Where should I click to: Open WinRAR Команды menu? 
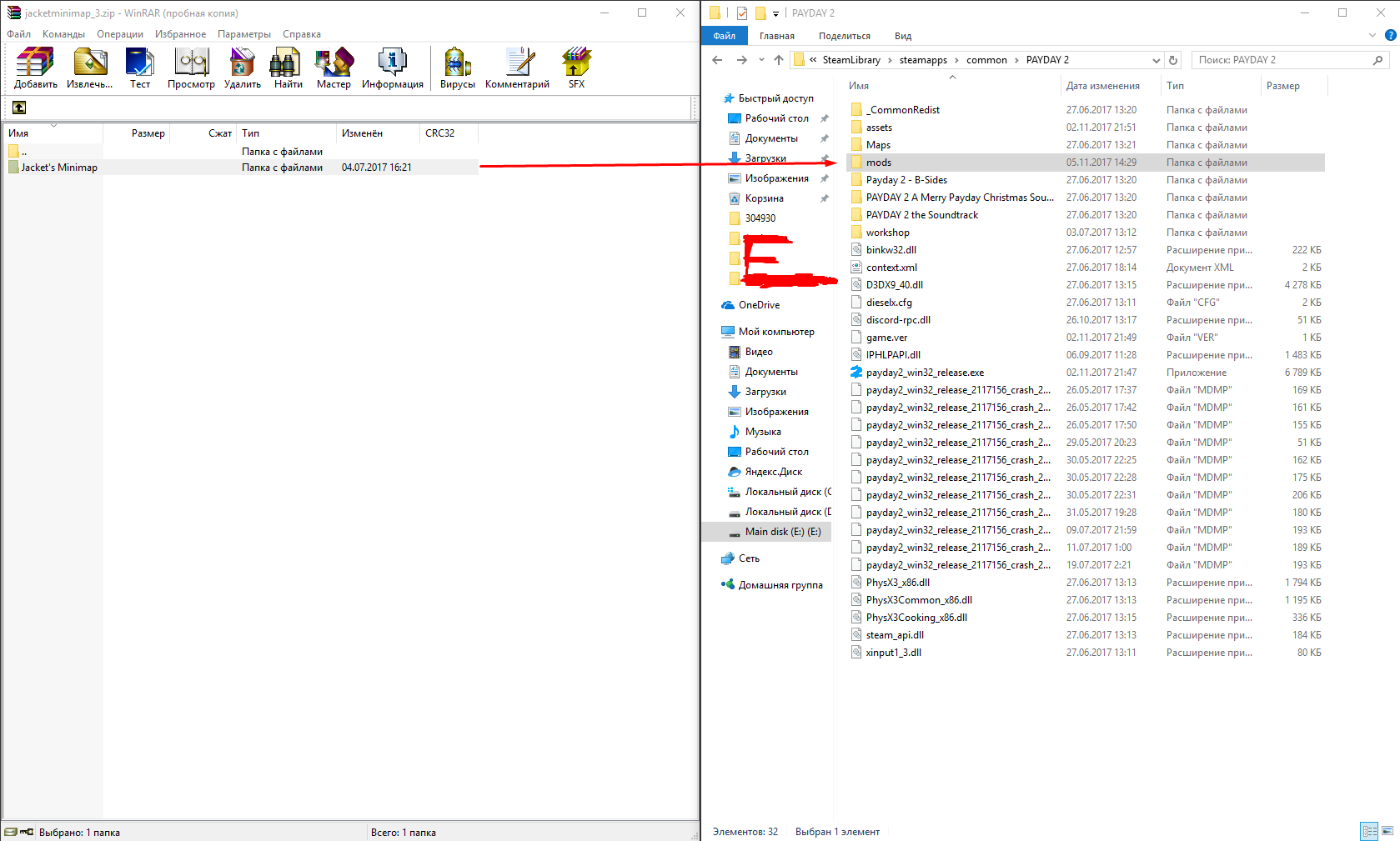[63, 34]
